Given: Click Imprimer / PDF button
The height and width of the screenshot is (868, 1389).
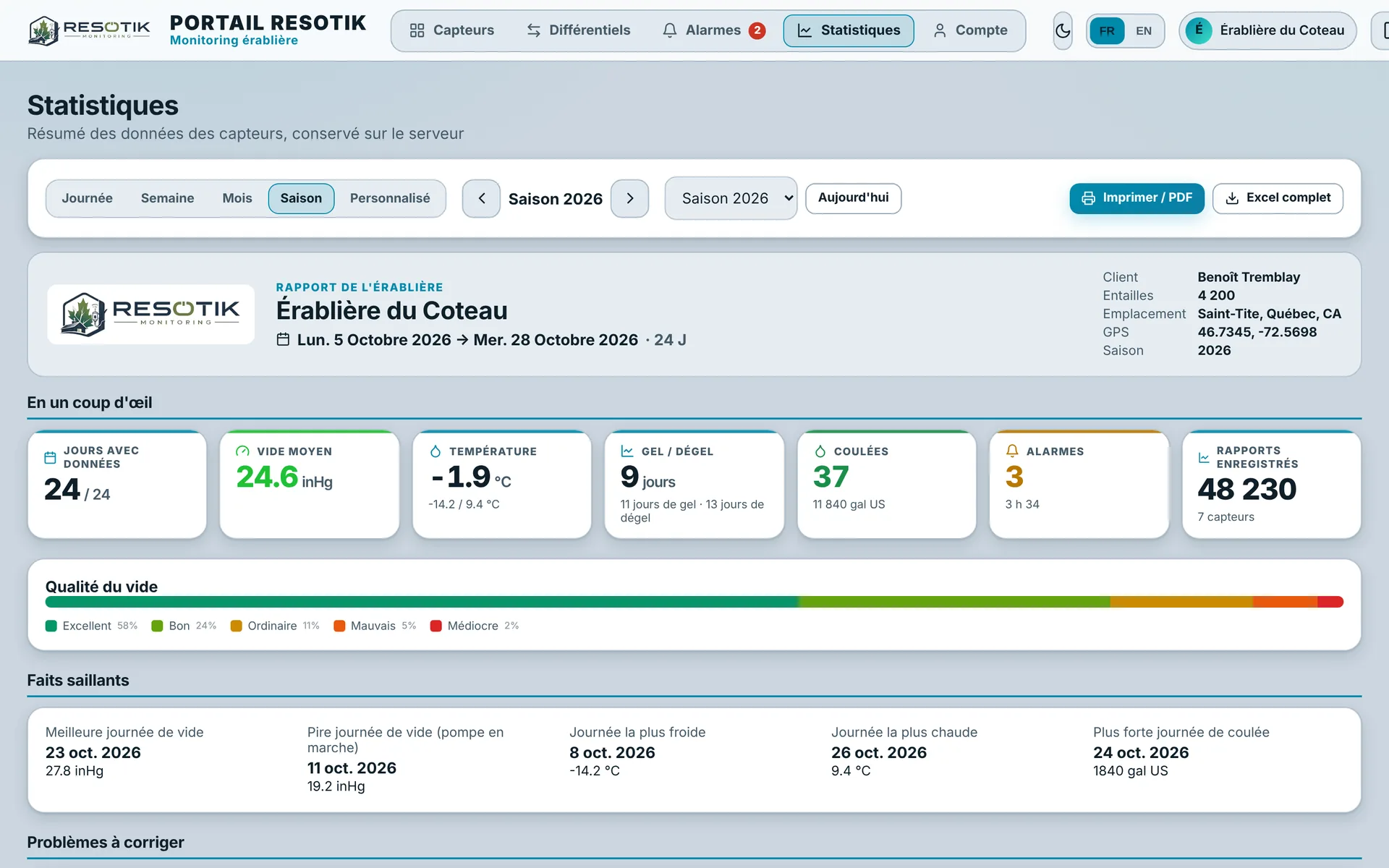Looking at the screenshot, I should tap(1137, 198).
